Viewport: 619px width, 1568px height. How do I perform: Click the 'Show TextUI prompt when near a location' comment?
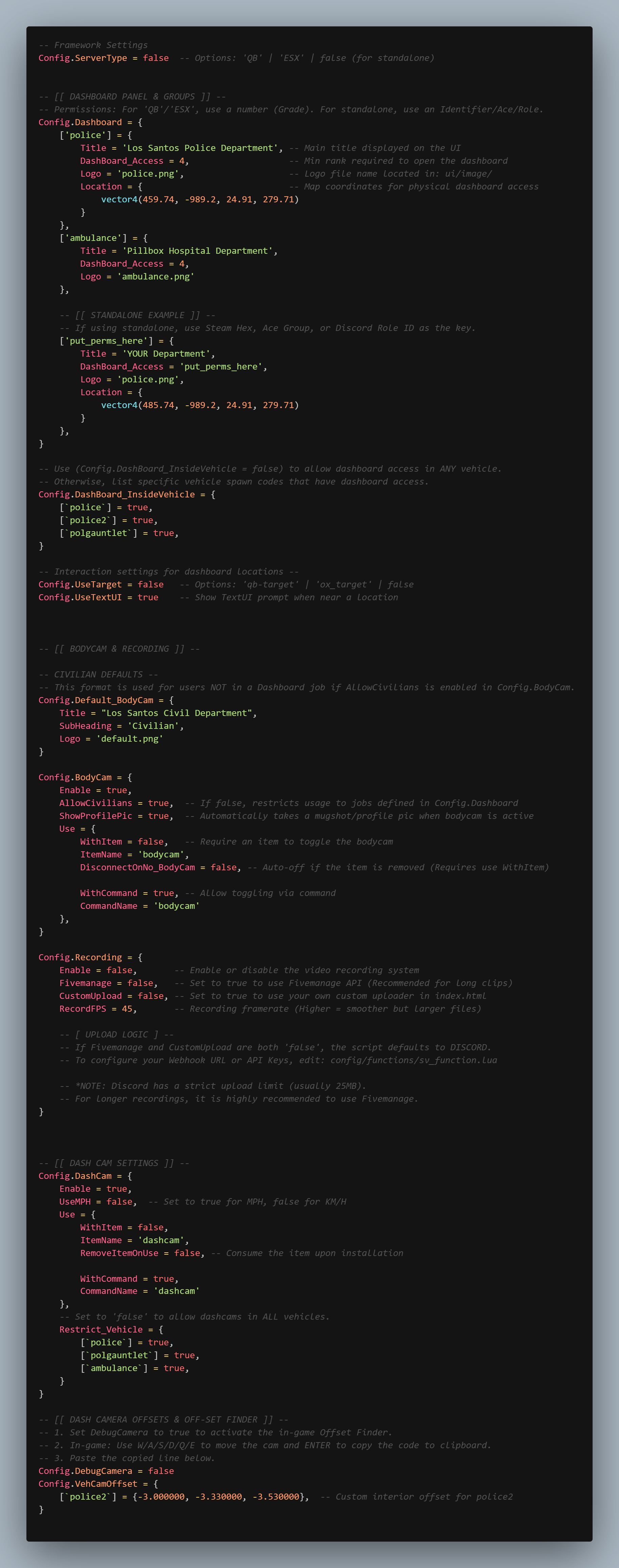[289, 597]
